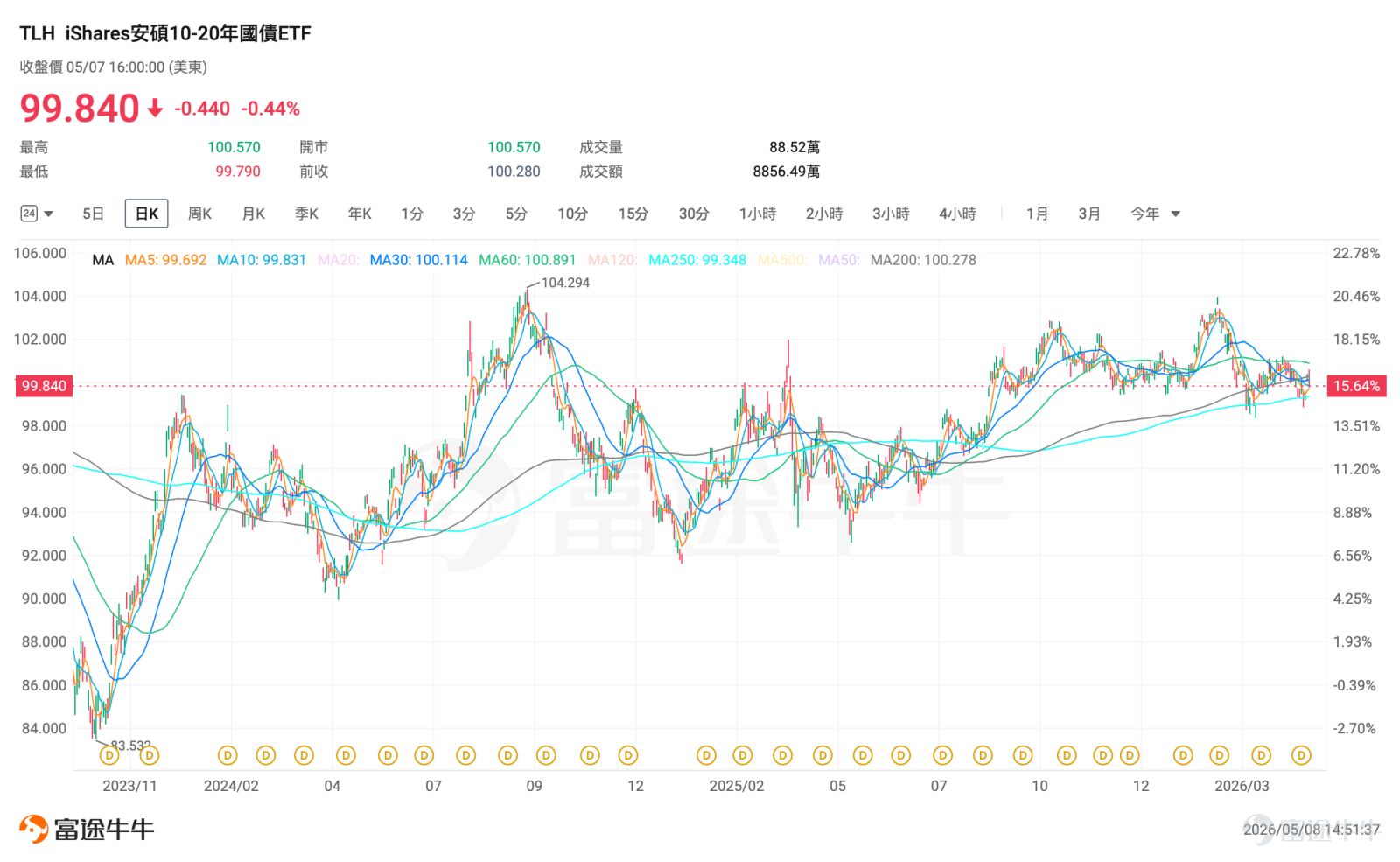Choose the 1小時 interval
The image size is (1400, 862).
tap(758, 214)
